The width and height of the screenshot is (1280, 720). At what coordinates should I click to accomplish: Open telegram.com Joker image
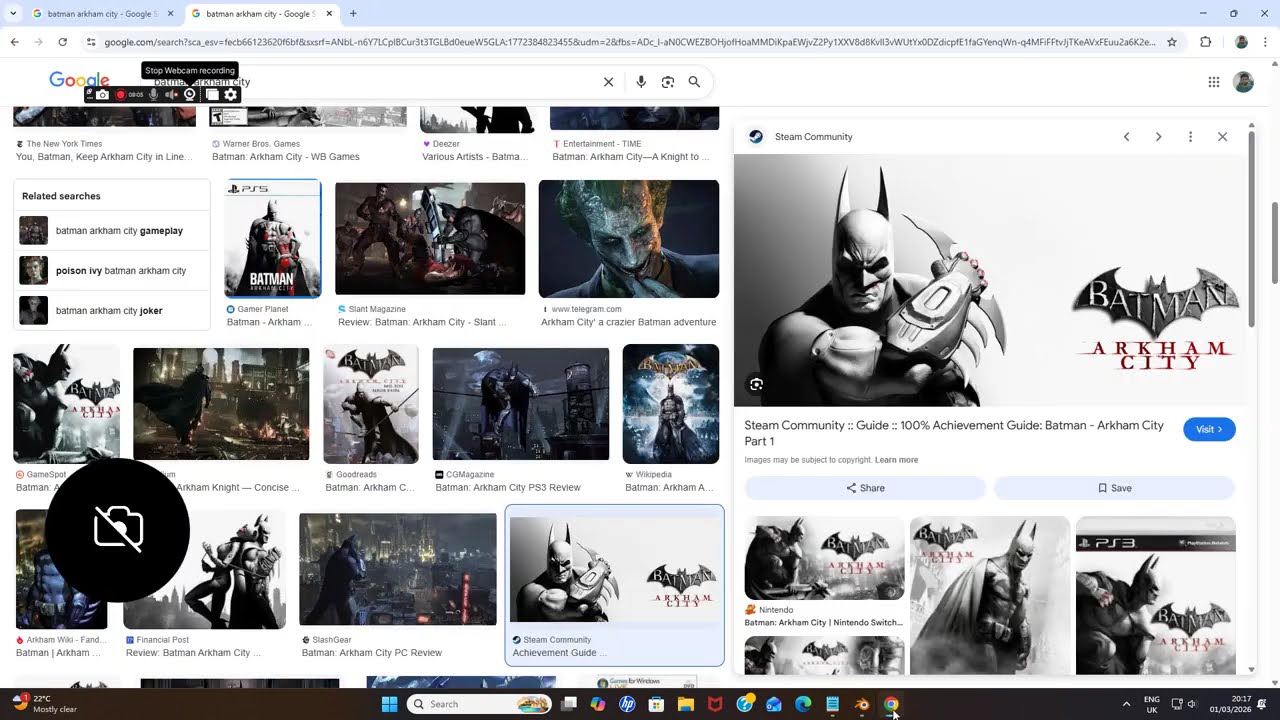(x=629, y=239)
